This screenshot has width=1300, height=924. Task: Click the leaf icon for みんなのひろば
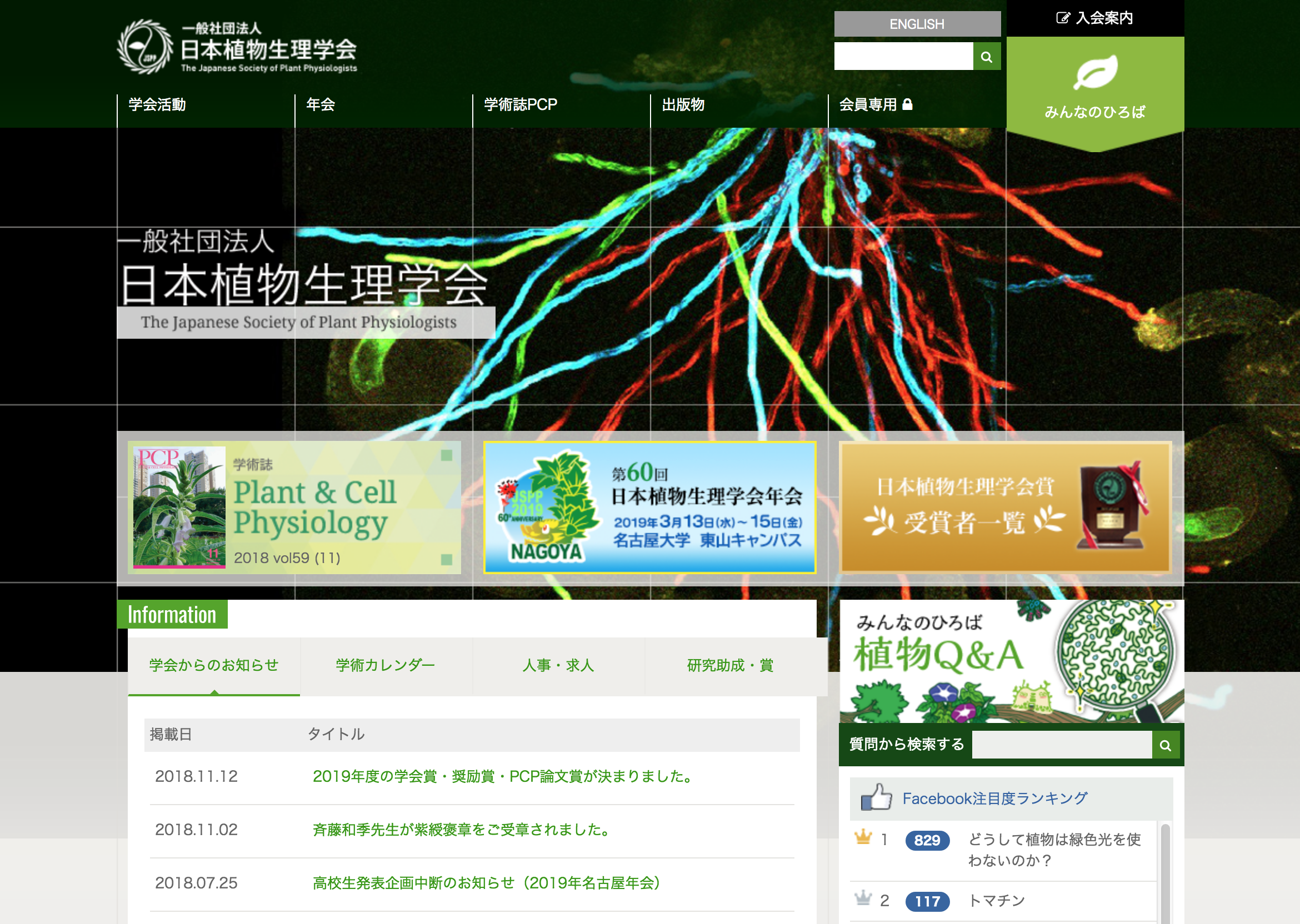pos(1094,72)
